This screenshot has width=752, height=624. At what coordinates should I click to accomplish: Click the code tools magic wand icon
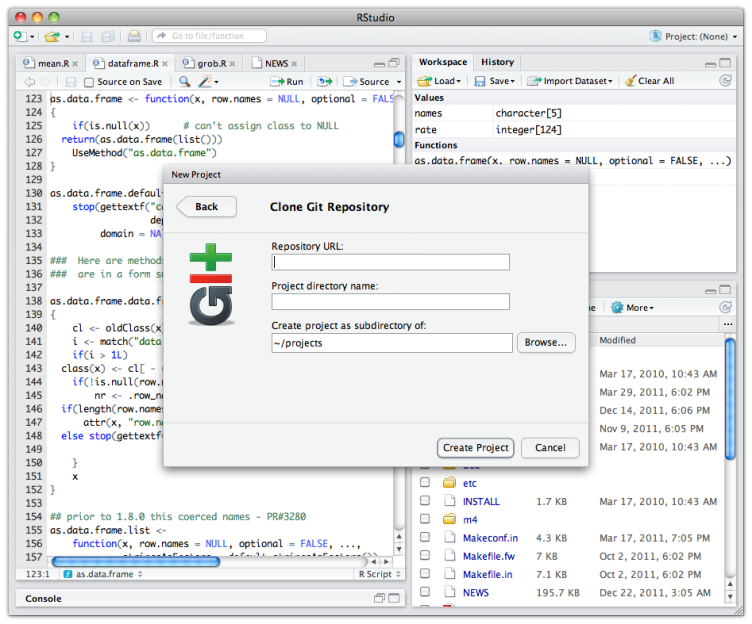point(205,82)
